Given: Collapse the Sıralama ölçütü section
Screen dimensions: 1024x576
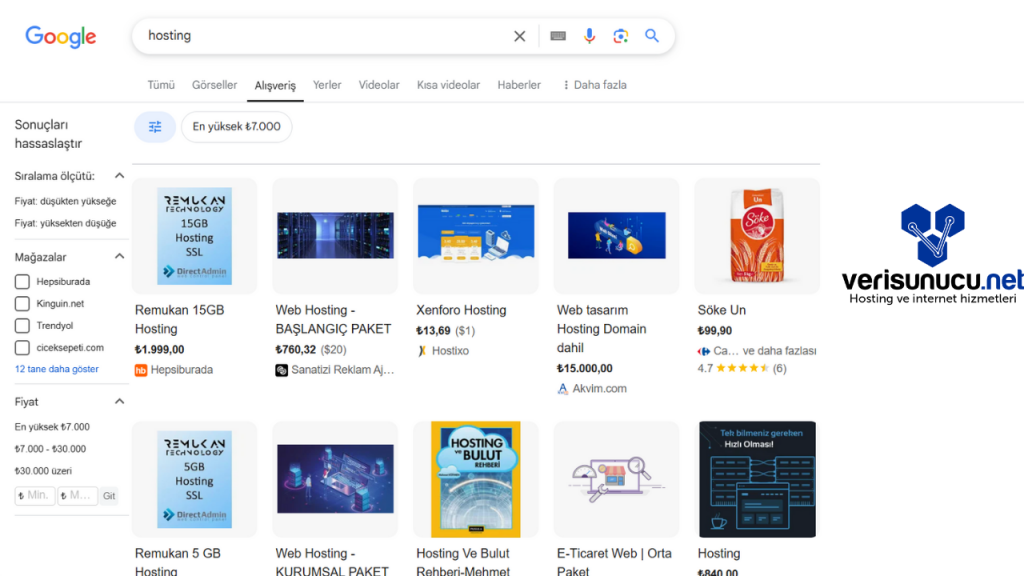Looking at the screenshot, I should (120, 176).
